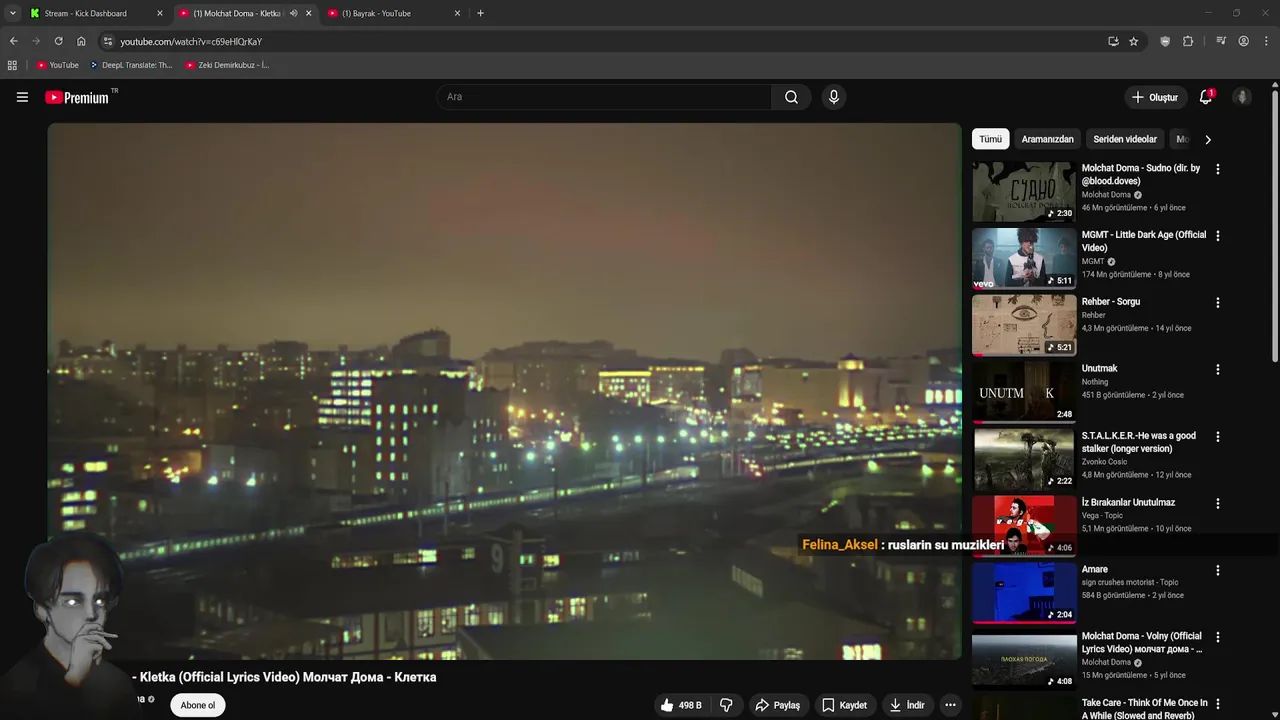Open the YouTube hamburger guide menu
Image resolution: width=1280 pixels, height=720 pixels.
22,97
